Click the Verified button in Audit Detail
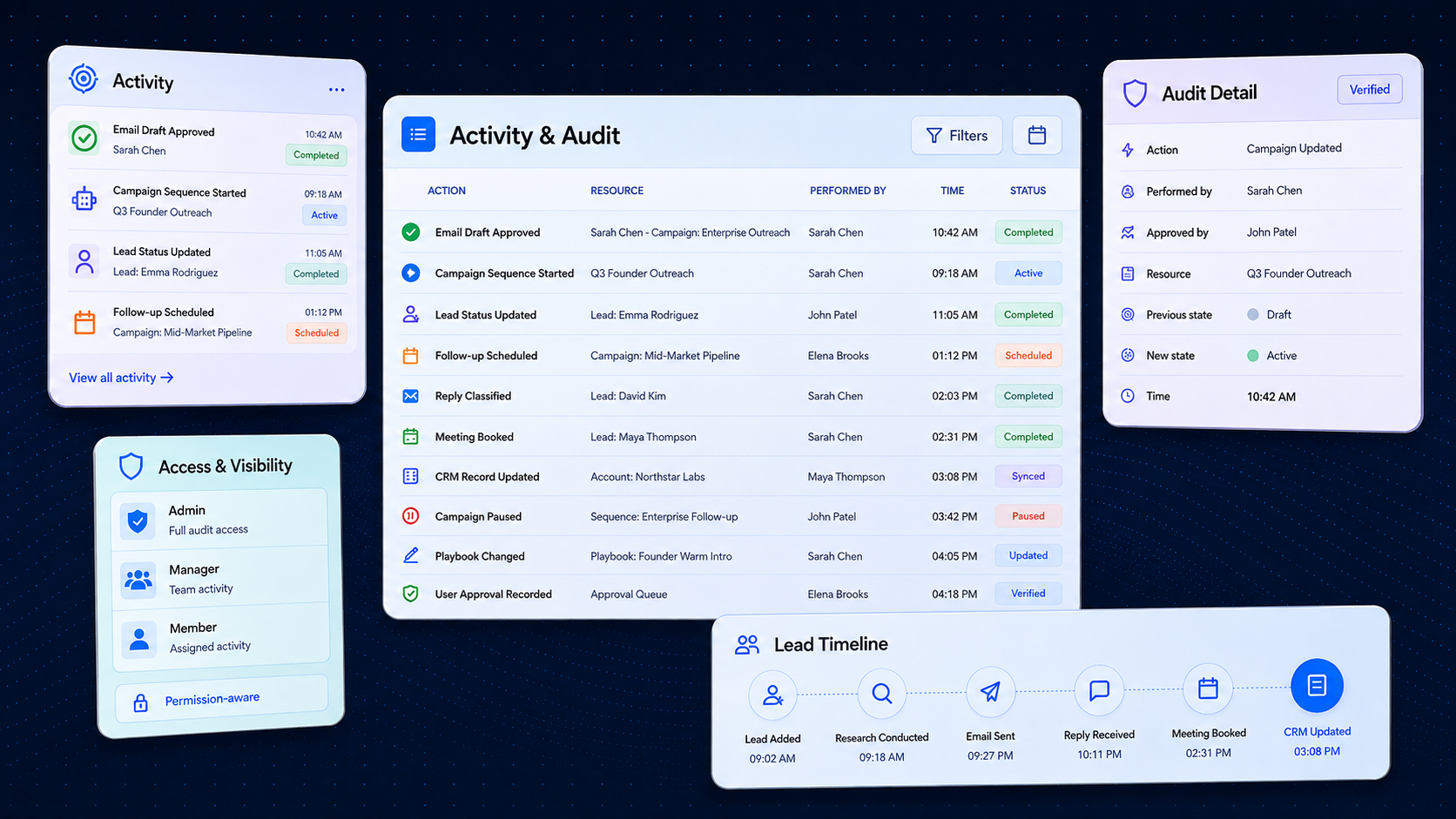 point(1370,90)
